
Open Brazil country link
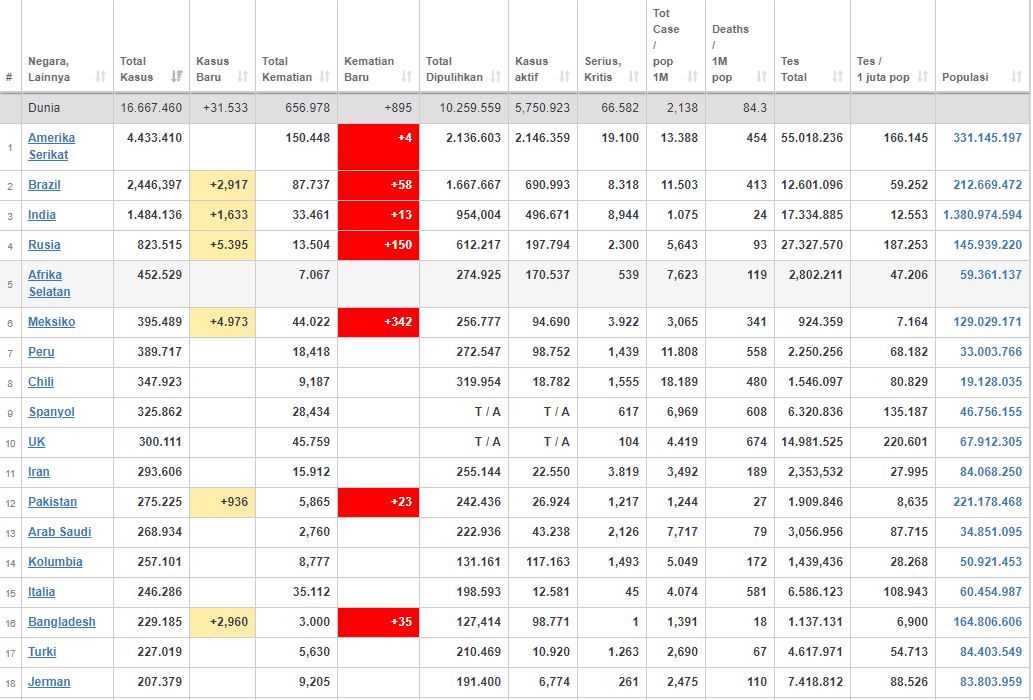[44, 185]
